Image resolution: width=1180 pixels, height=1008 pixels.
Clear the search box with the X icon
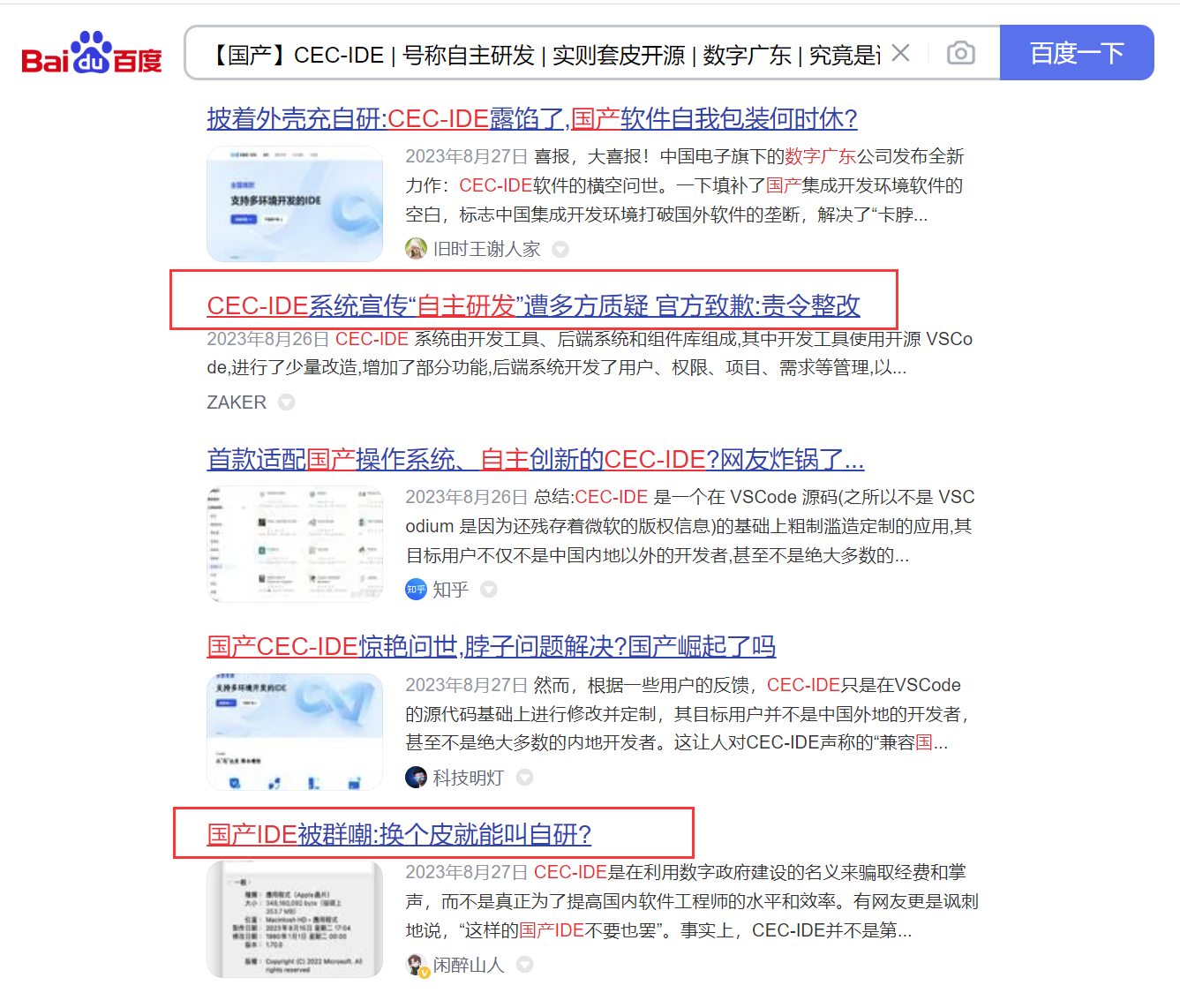901,54
